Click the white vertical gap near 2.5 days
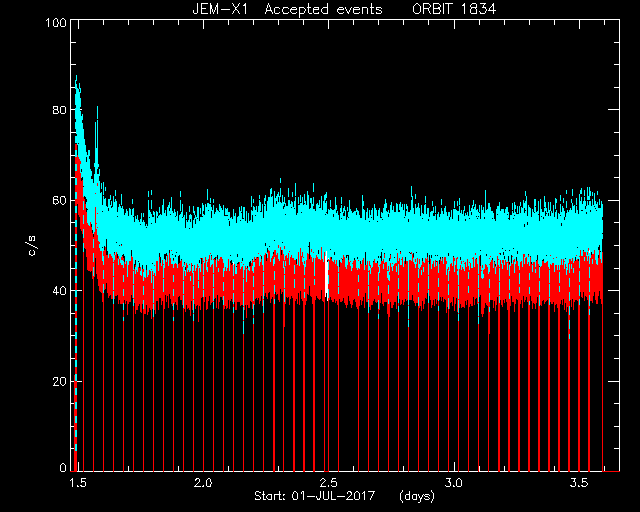 click(326, 276)
